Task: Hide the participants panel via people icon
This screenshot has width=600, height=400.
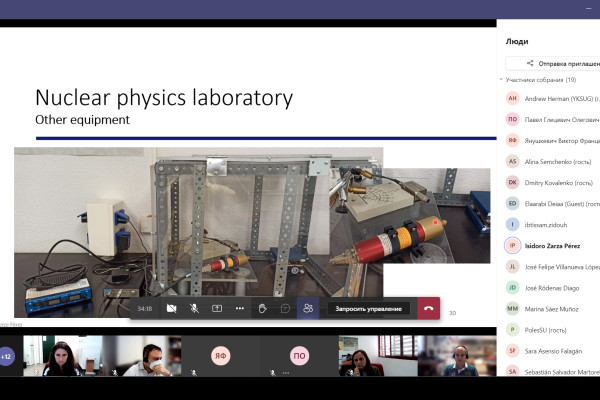Action: [307, 309]
